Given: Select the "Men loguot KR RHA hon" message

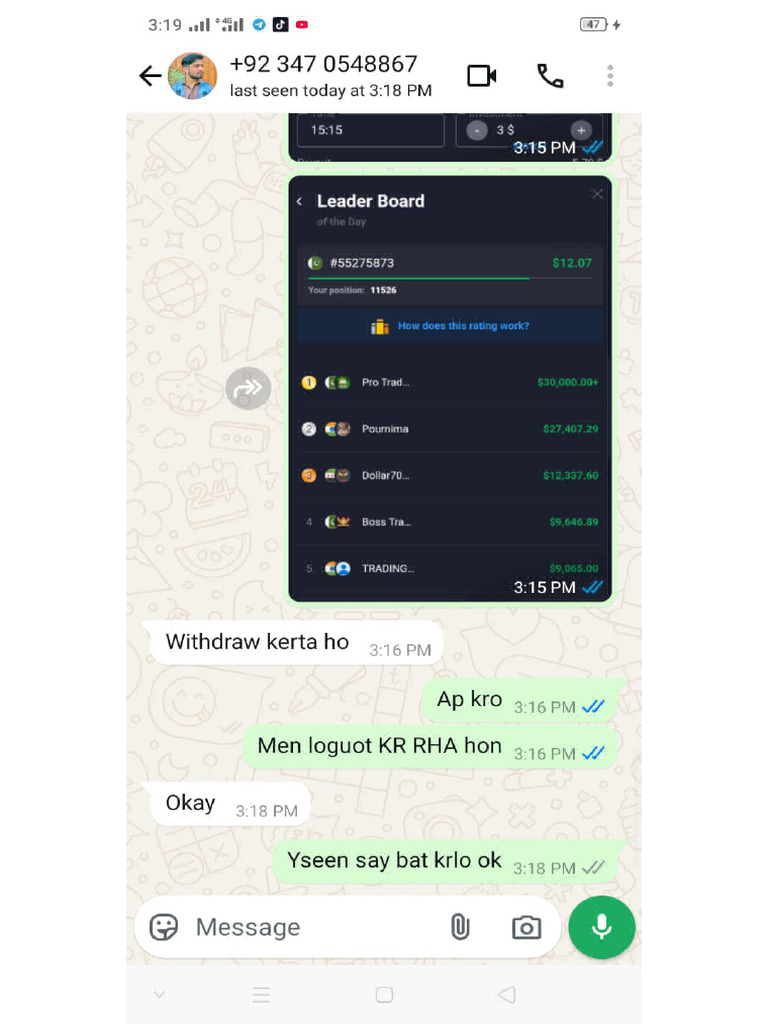Looking at the screenshot, I should tap(430, 746).
